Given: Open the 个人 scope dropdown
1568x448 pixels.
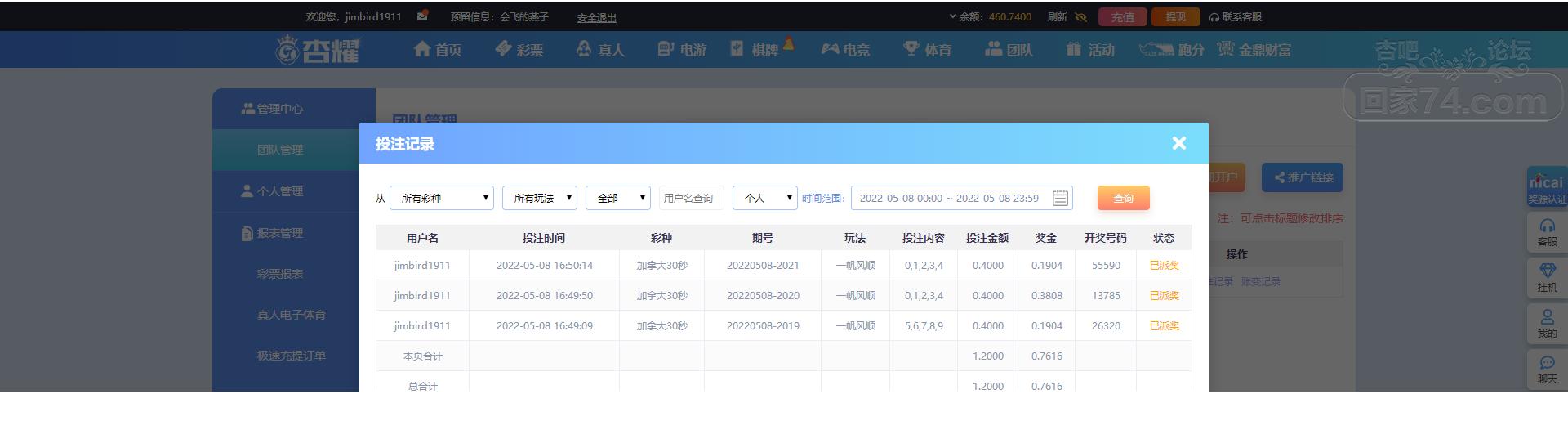Looking at the screenshot, I should point(765,198).
